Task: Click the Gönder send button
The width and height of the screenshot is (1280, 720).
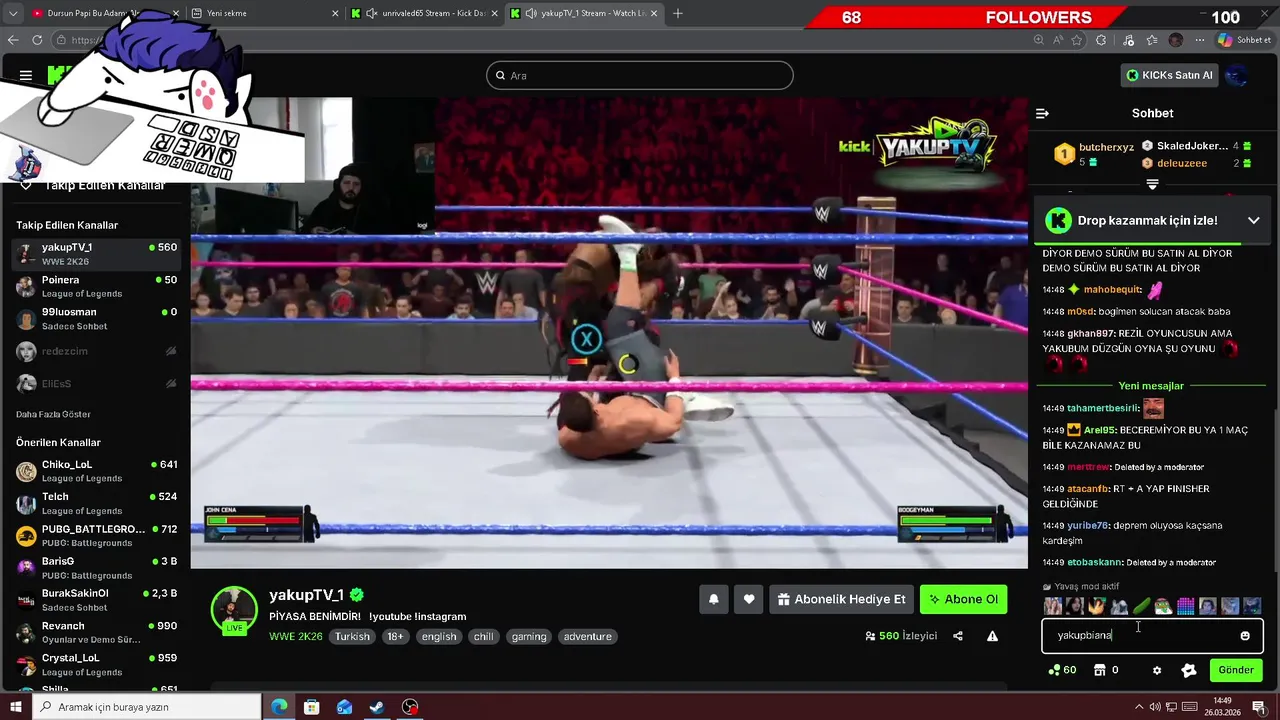Action: pos(1236,670)
